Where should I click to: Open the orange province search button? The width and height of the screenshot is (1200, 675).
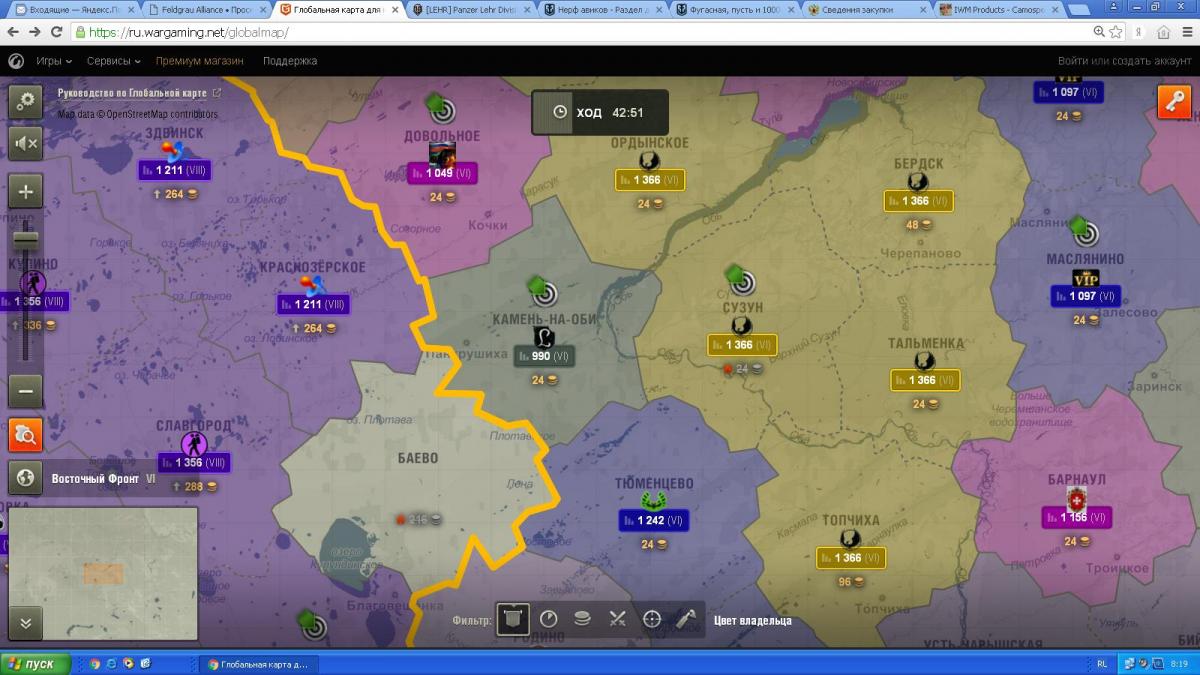(26, 434)
